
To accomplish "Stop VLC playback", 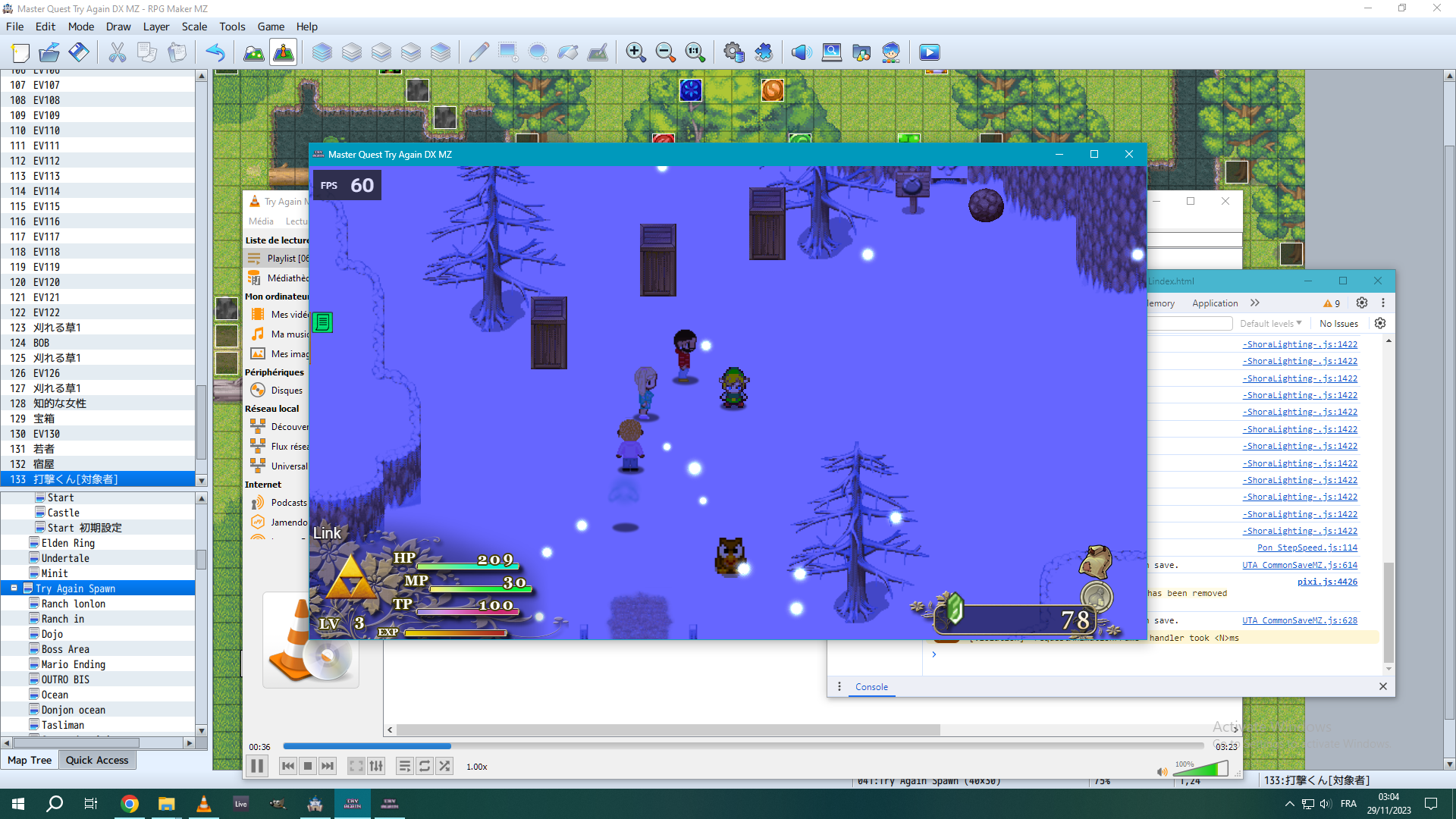I will click(308, 766).
